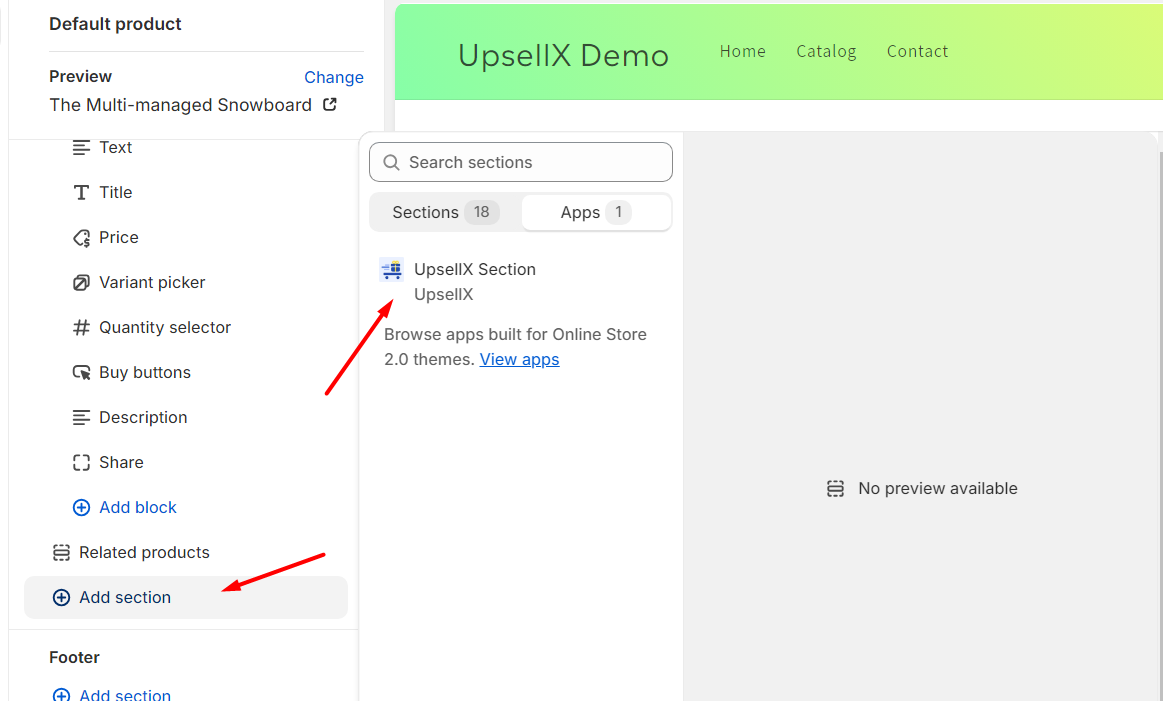Select the Quantity selector block row
Viewport: 1163px width, 701px height.
pos(185,328)
